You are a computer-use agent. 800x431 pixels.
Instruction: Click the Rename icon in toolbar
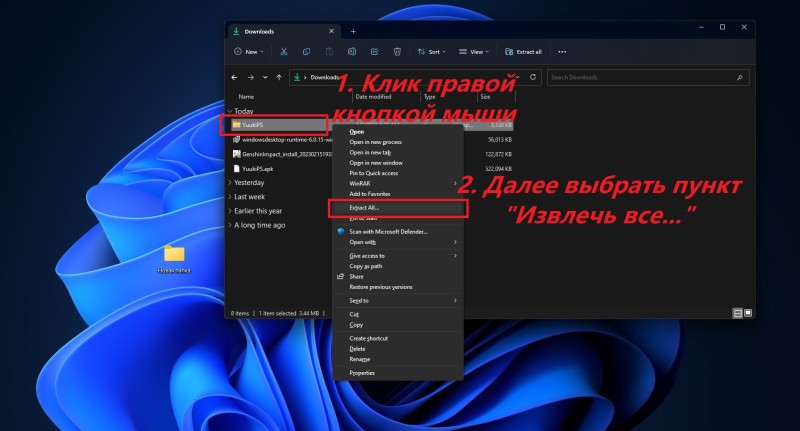[x=351, y=51]
